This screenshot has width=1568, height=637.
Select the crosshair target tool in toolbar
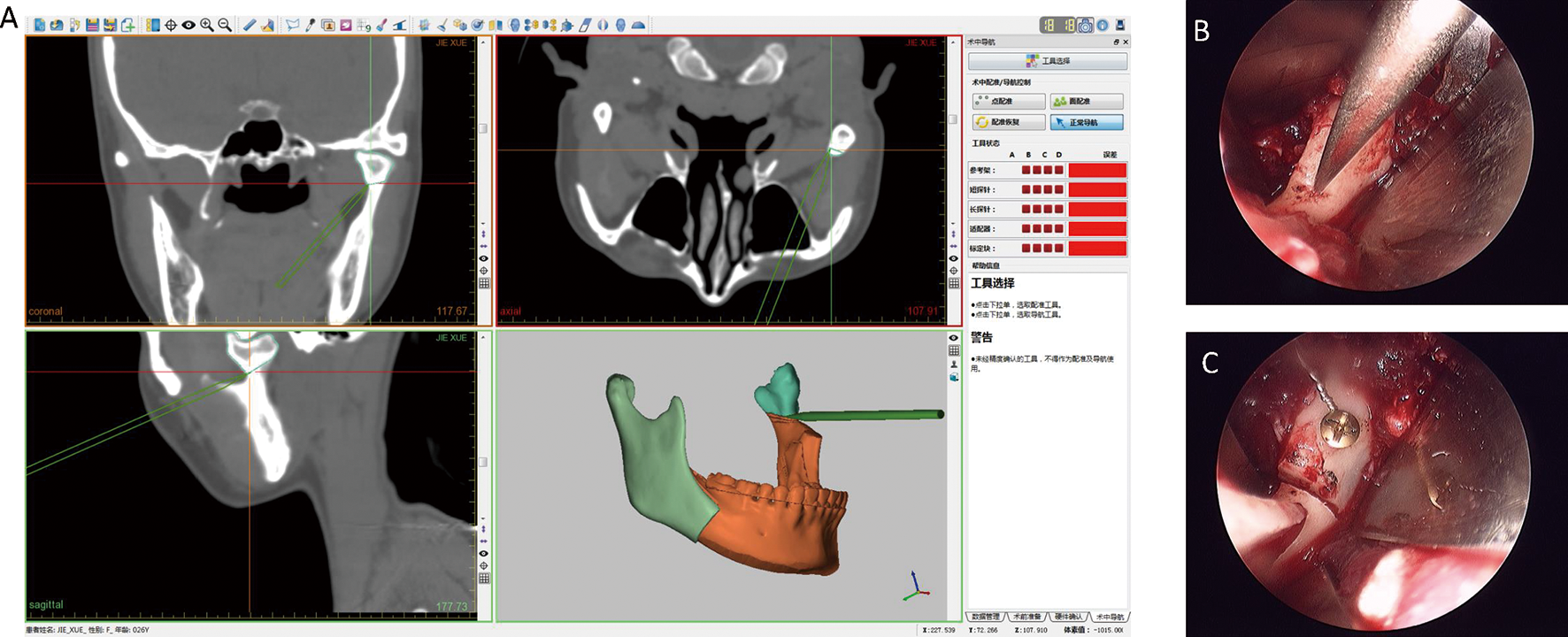[x=171, y=25]
